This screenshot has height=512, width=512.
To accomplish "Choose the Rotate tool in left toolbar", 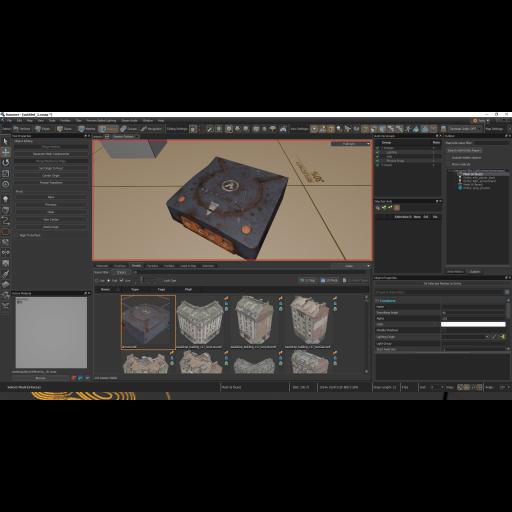I will (6, 163).
